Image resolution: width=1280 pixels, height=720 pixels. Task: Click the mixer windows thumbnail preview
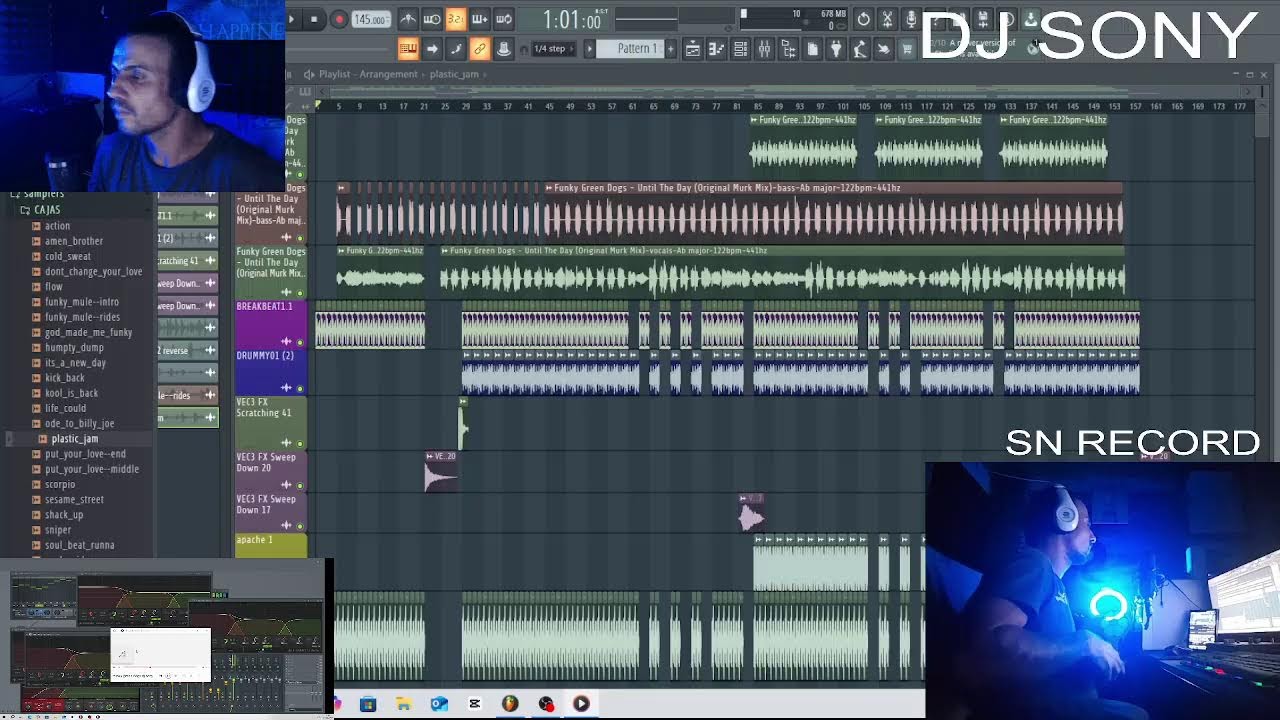(x=165, y=640)
